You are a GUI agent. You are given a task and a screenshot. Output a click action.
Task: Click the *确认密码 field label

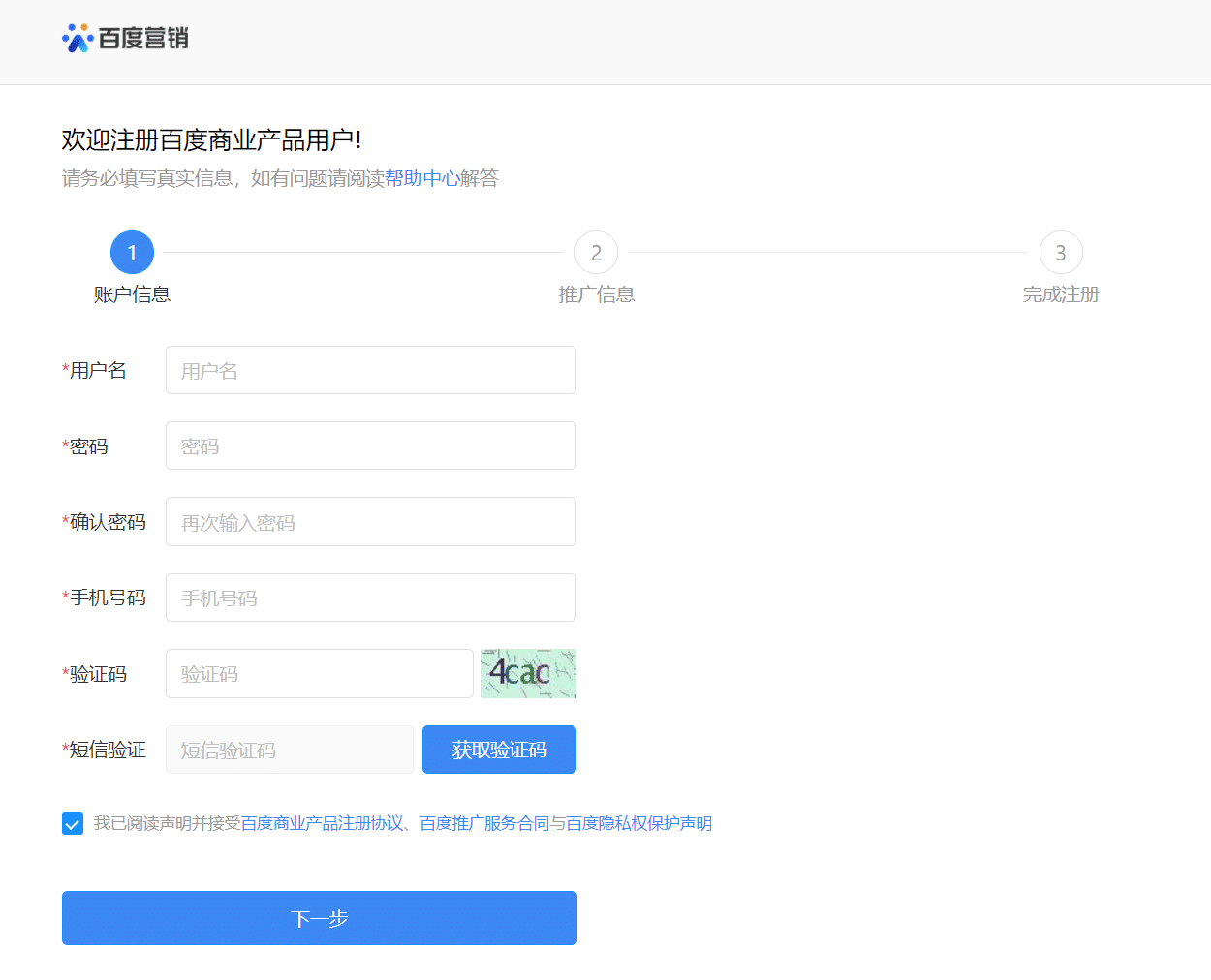point(104,522)
